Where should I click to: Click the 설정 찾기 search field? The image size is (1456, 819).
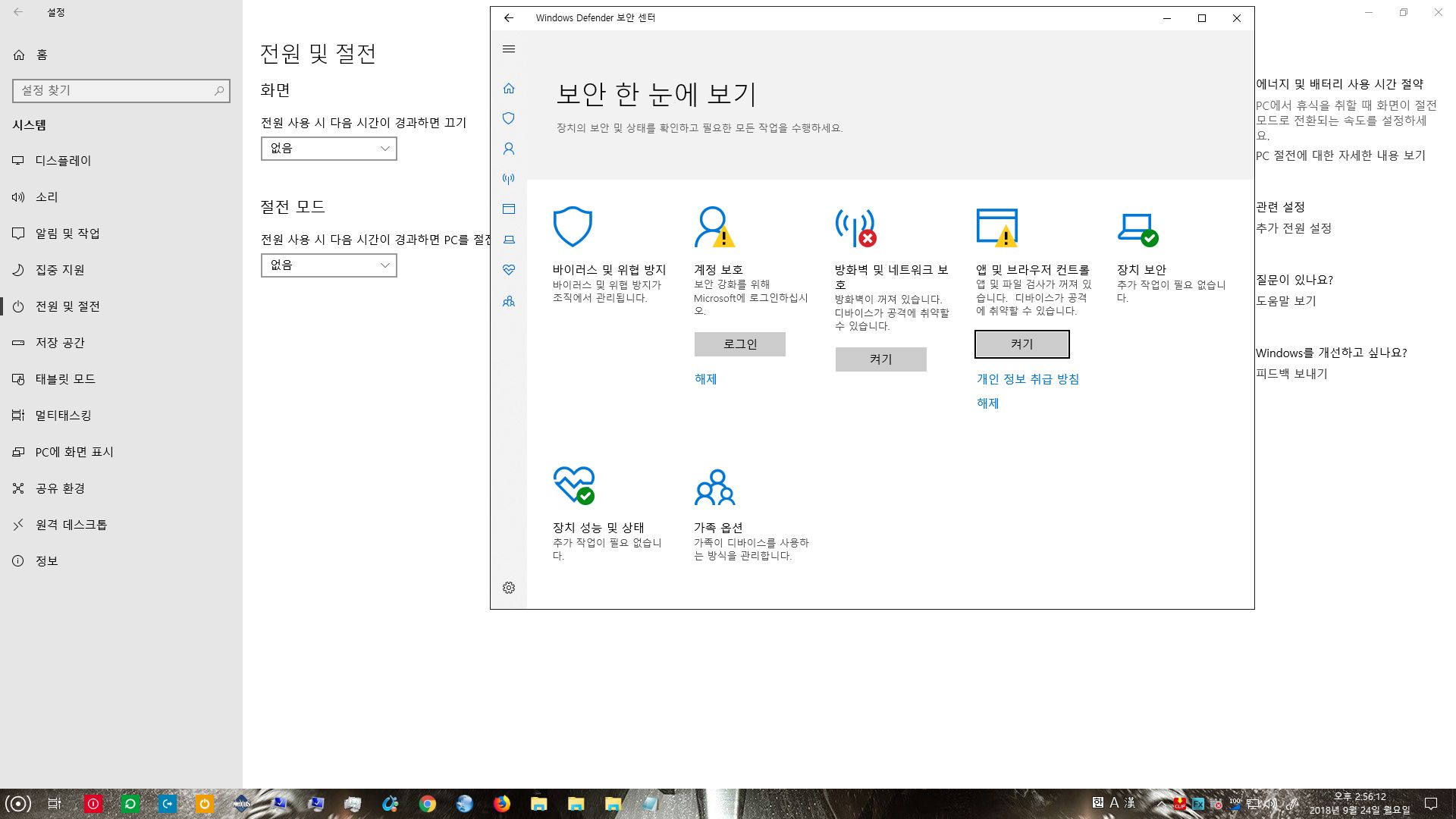click(x=121, y=90)
